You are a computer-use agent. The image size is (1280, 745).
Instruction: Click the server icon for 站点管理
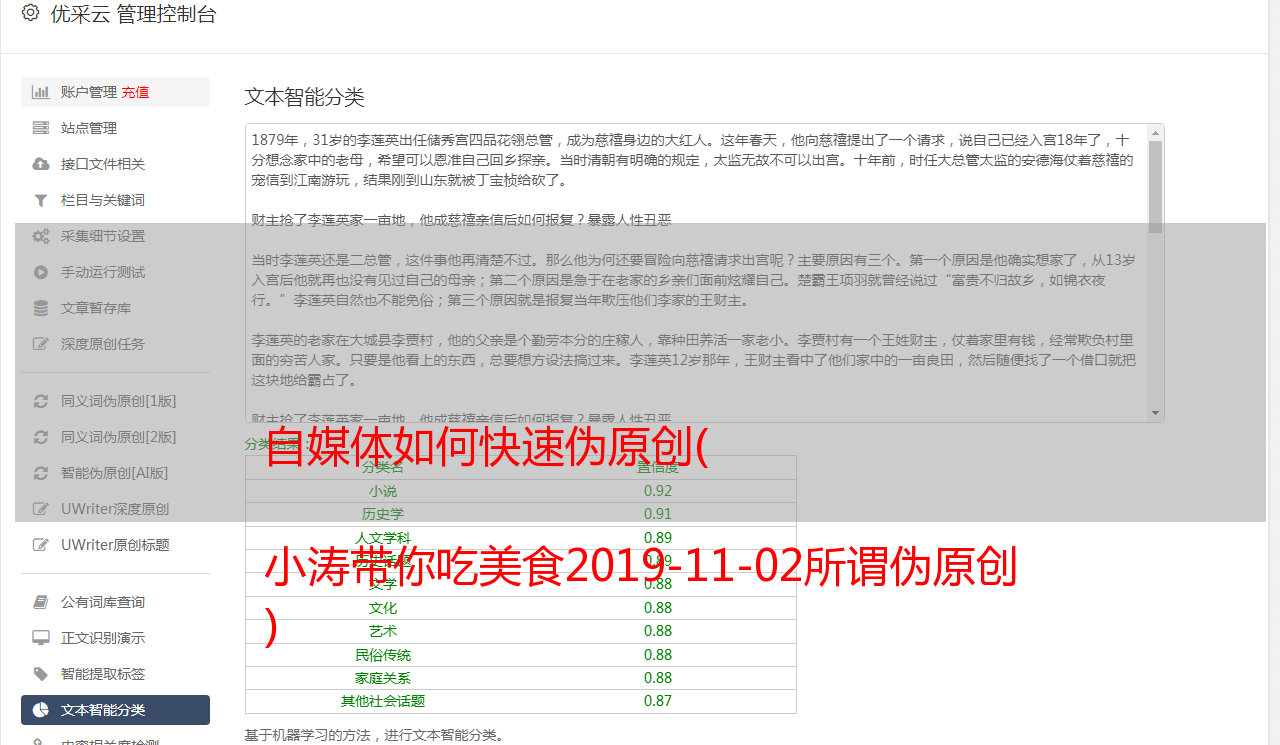tap(41, 128)
